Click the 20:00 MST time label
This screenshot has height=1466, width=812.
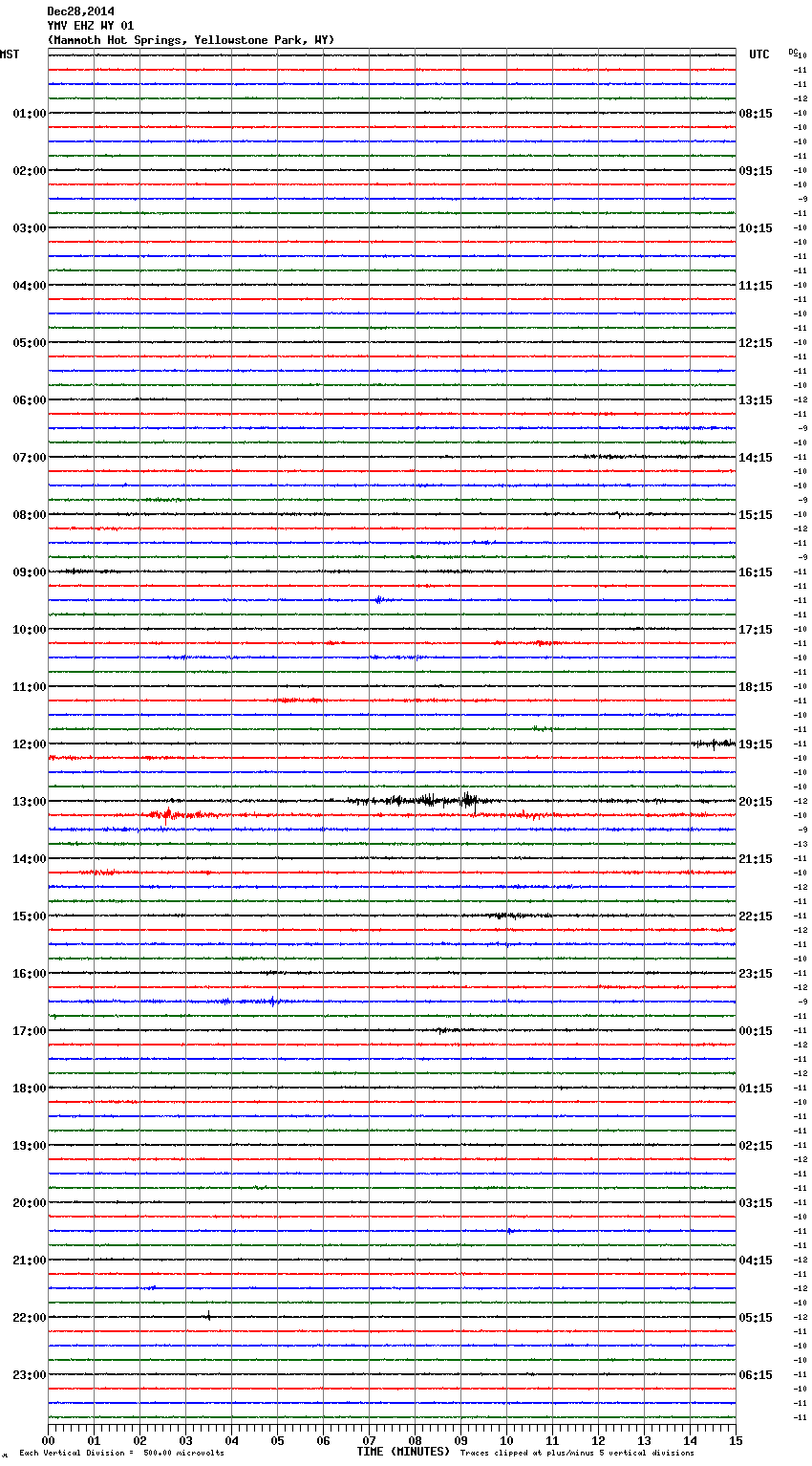[x=30, y=1203]
